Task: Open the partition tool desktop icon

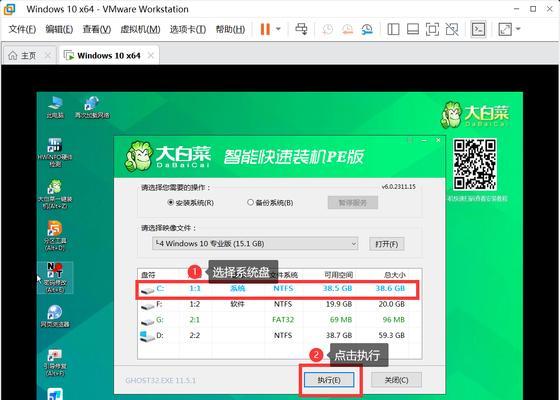Action: pos(55,235)
